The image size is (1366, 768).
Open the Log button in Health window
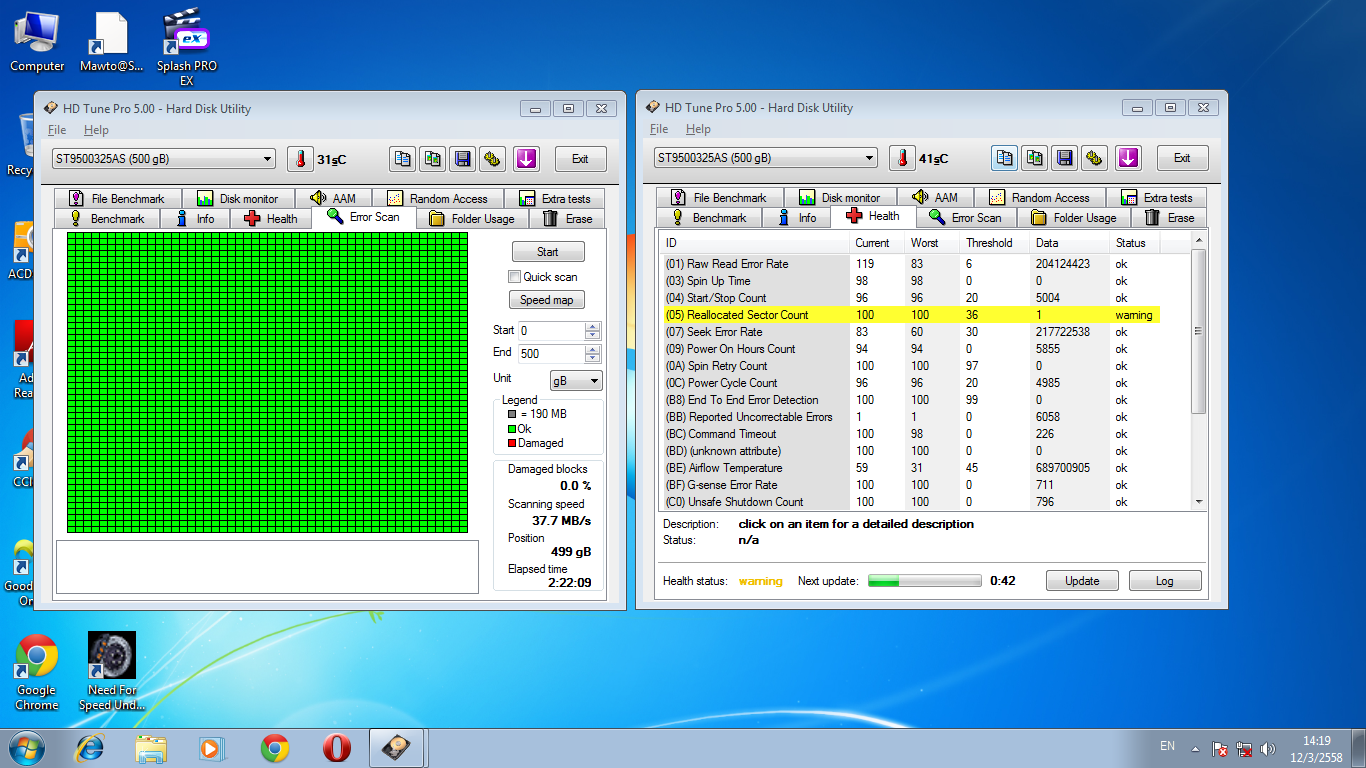(x=1165, y=581)
